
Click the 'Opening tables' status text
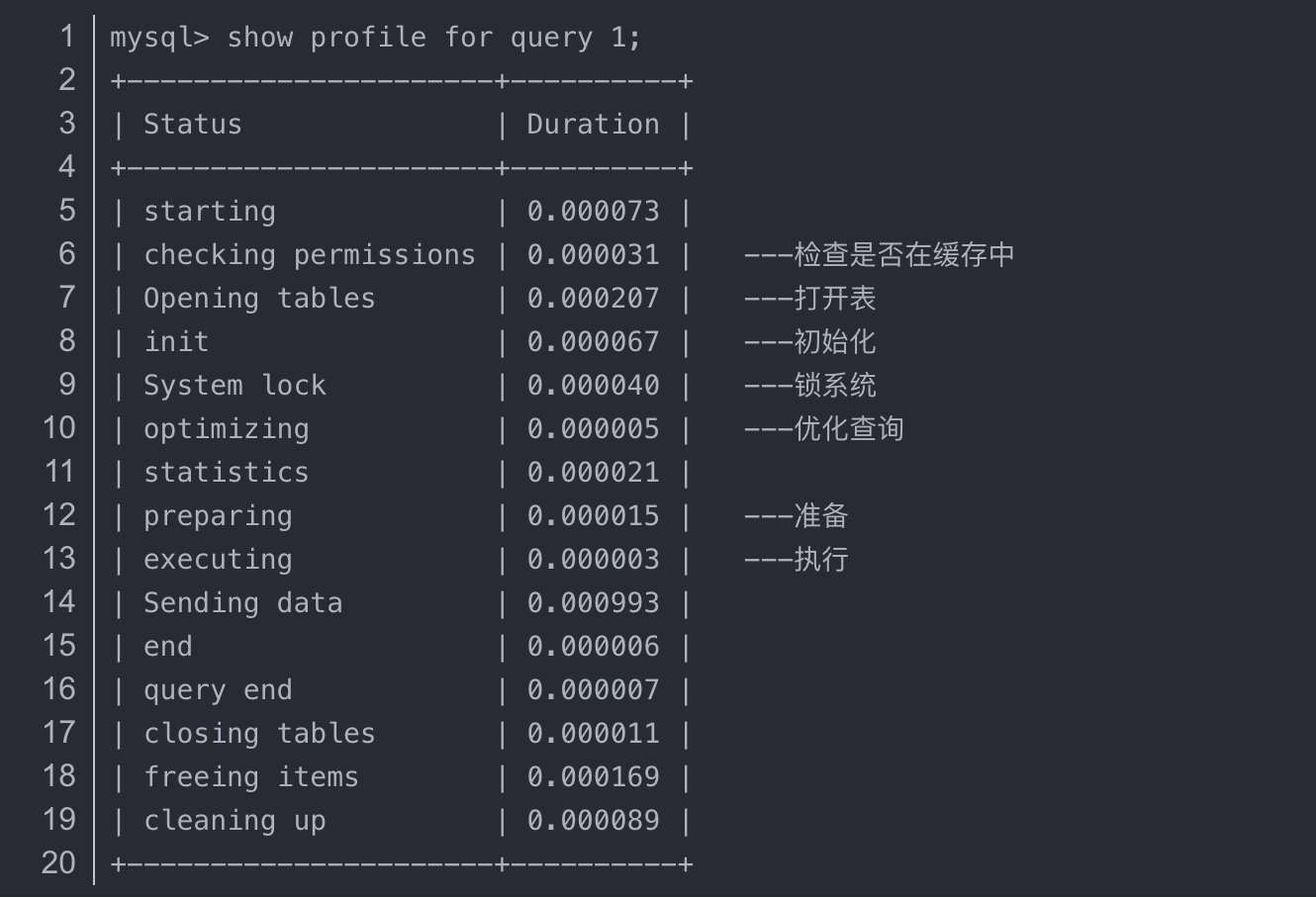tap(259, 299)
